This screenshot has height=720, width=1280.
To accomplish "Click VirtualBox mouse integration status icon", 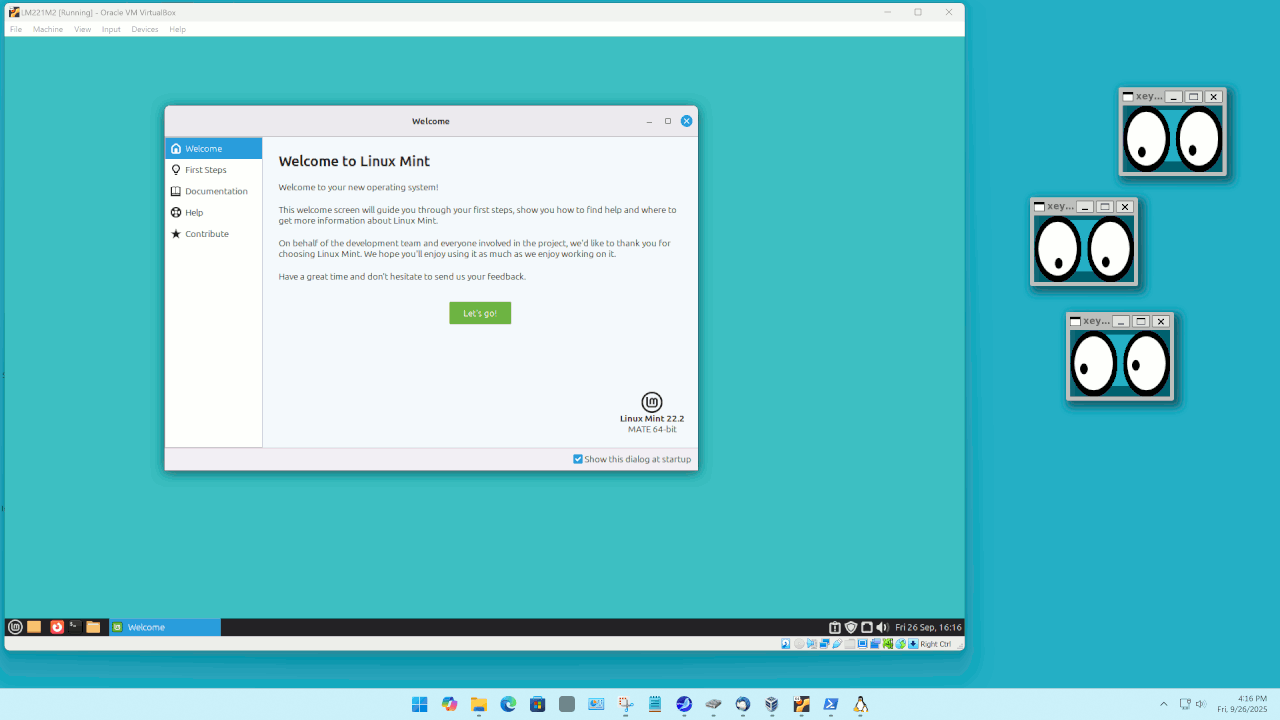I will (x=900, y=644).
